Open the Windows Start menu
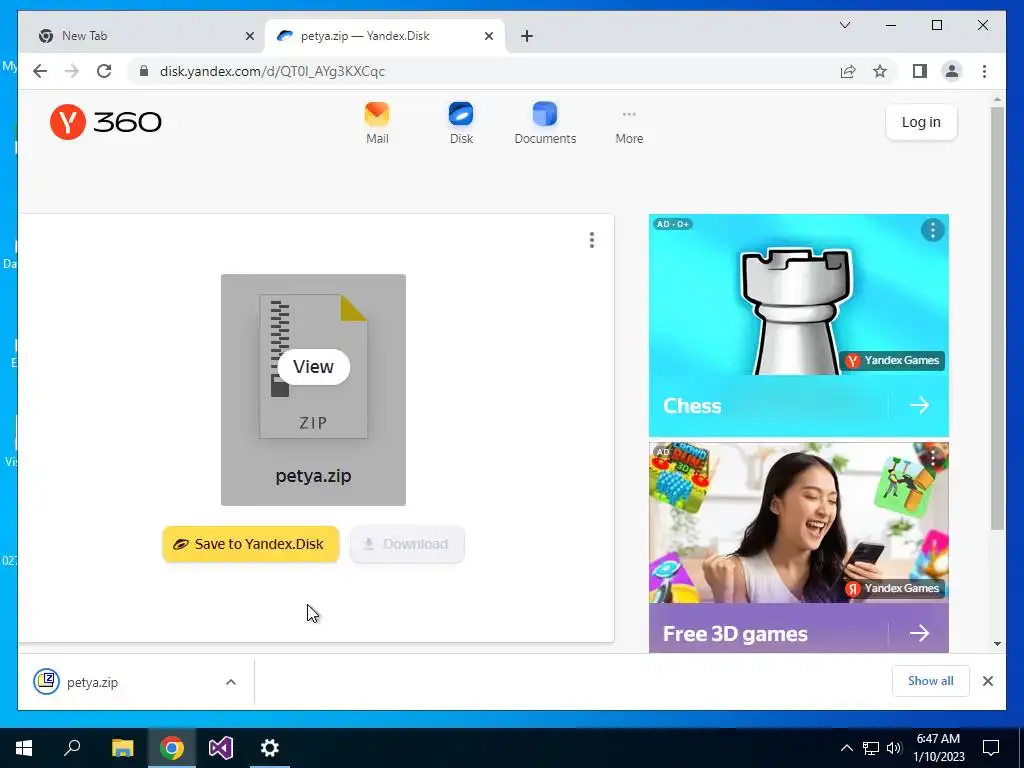 [24, 748]
